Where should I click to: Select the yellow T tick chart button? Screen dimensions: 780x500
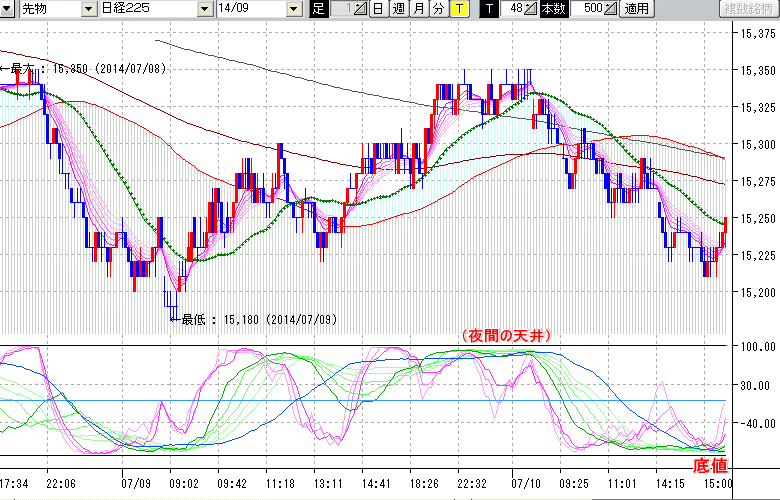(x=458, y=9)
